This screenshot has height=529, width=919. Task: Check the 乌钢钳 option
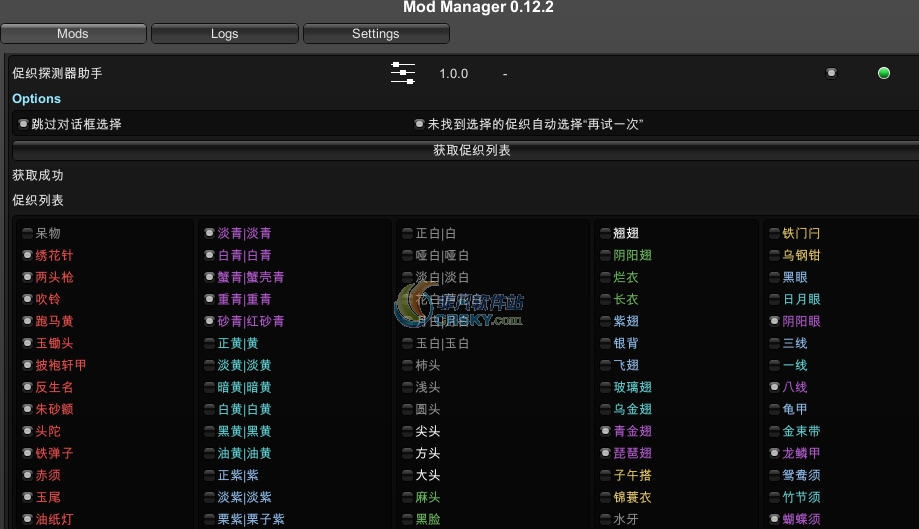774,255
